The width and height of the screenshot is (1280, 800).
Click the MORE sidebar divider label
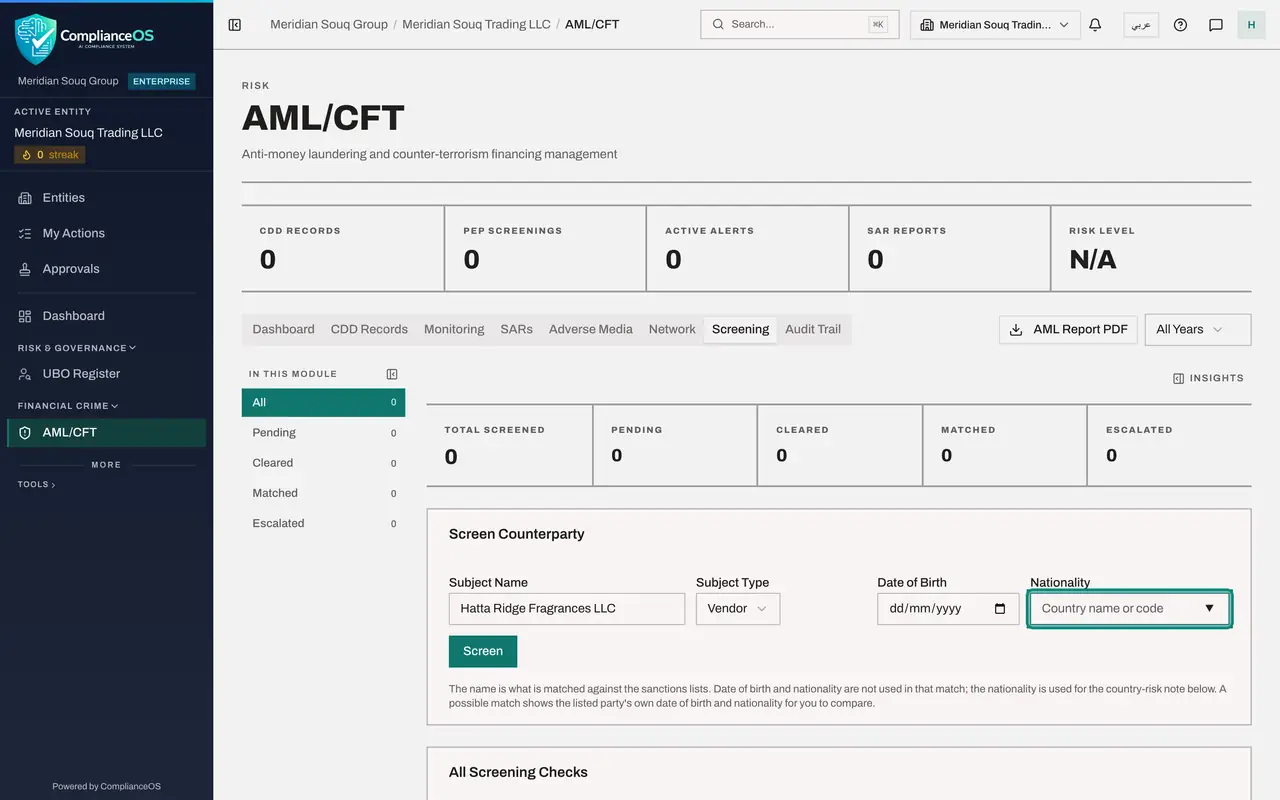point(106,465)
